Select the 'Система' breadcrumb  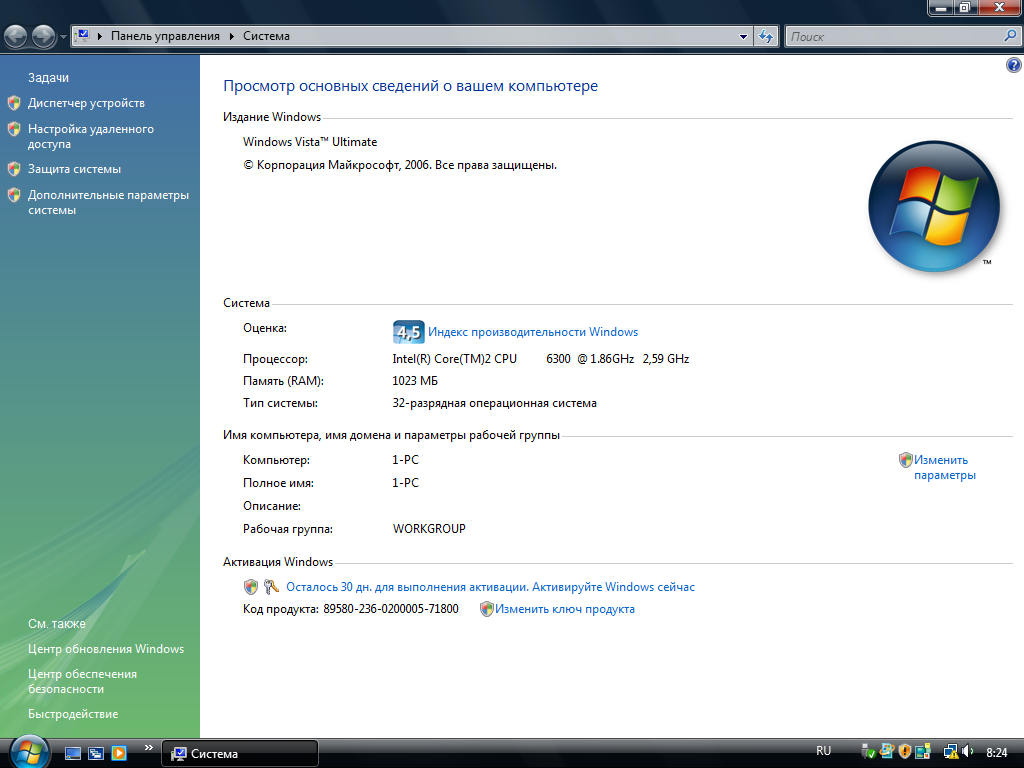tap(266, 36)
